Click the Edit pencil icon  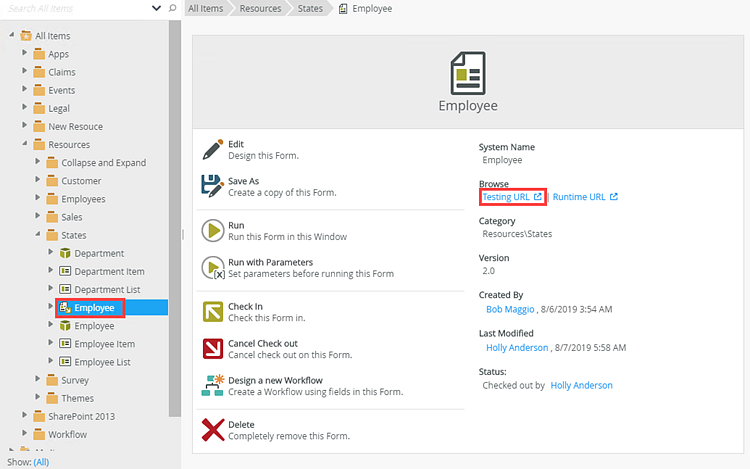pos(212,150)
